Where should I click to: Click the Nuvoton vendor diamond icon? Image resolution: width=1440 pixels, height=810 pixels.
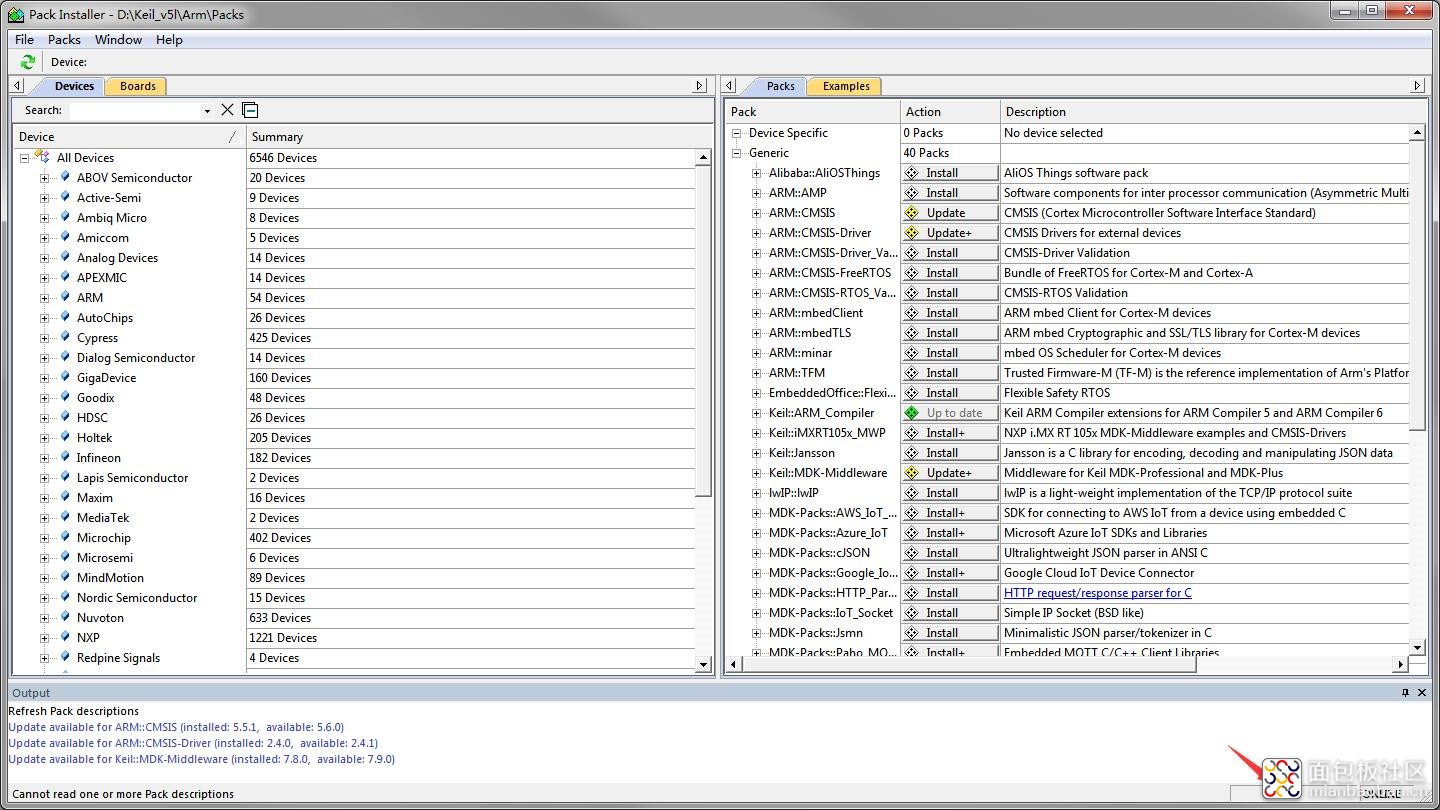pos(65,617)
